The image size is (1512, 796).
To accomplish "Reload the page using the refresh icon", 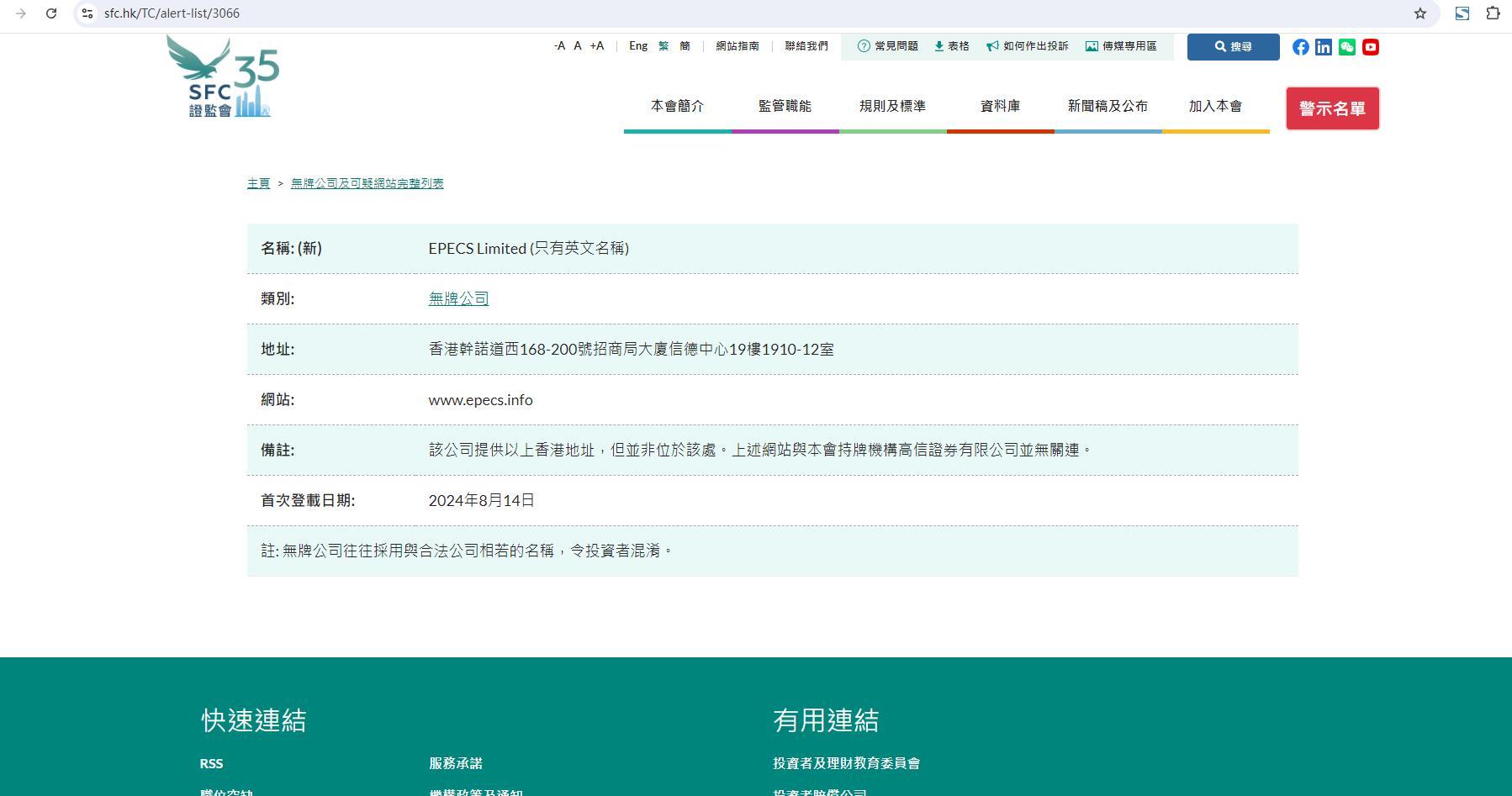I will click(x=51, y=13).
